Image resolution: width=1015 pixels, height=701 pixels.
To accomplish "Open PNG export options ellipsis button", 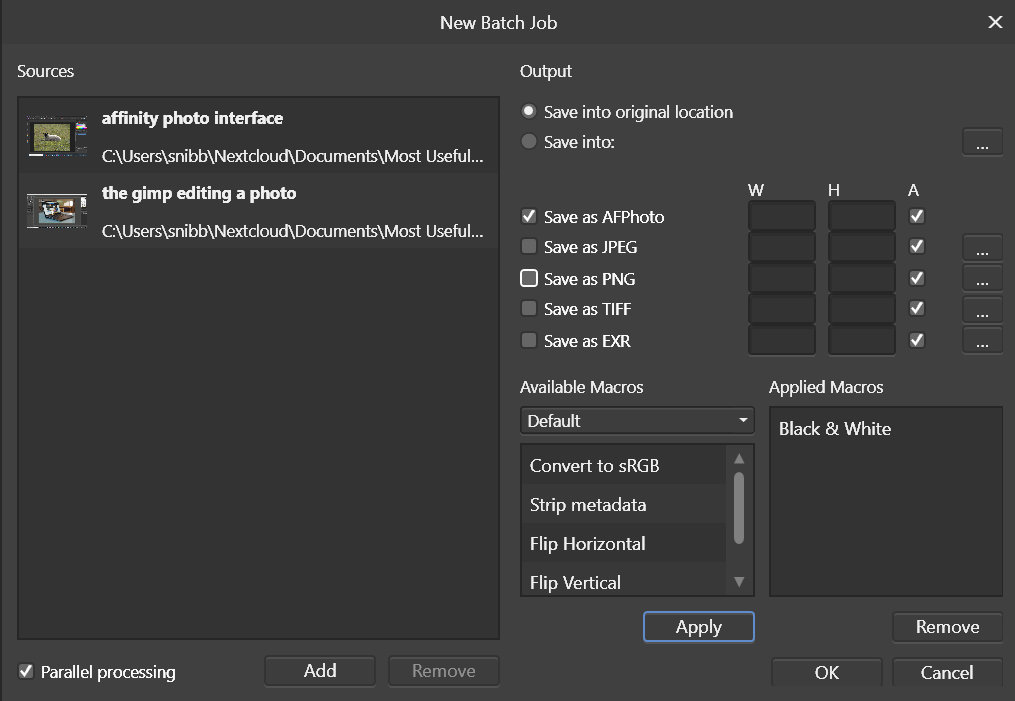I will [982, 278].
